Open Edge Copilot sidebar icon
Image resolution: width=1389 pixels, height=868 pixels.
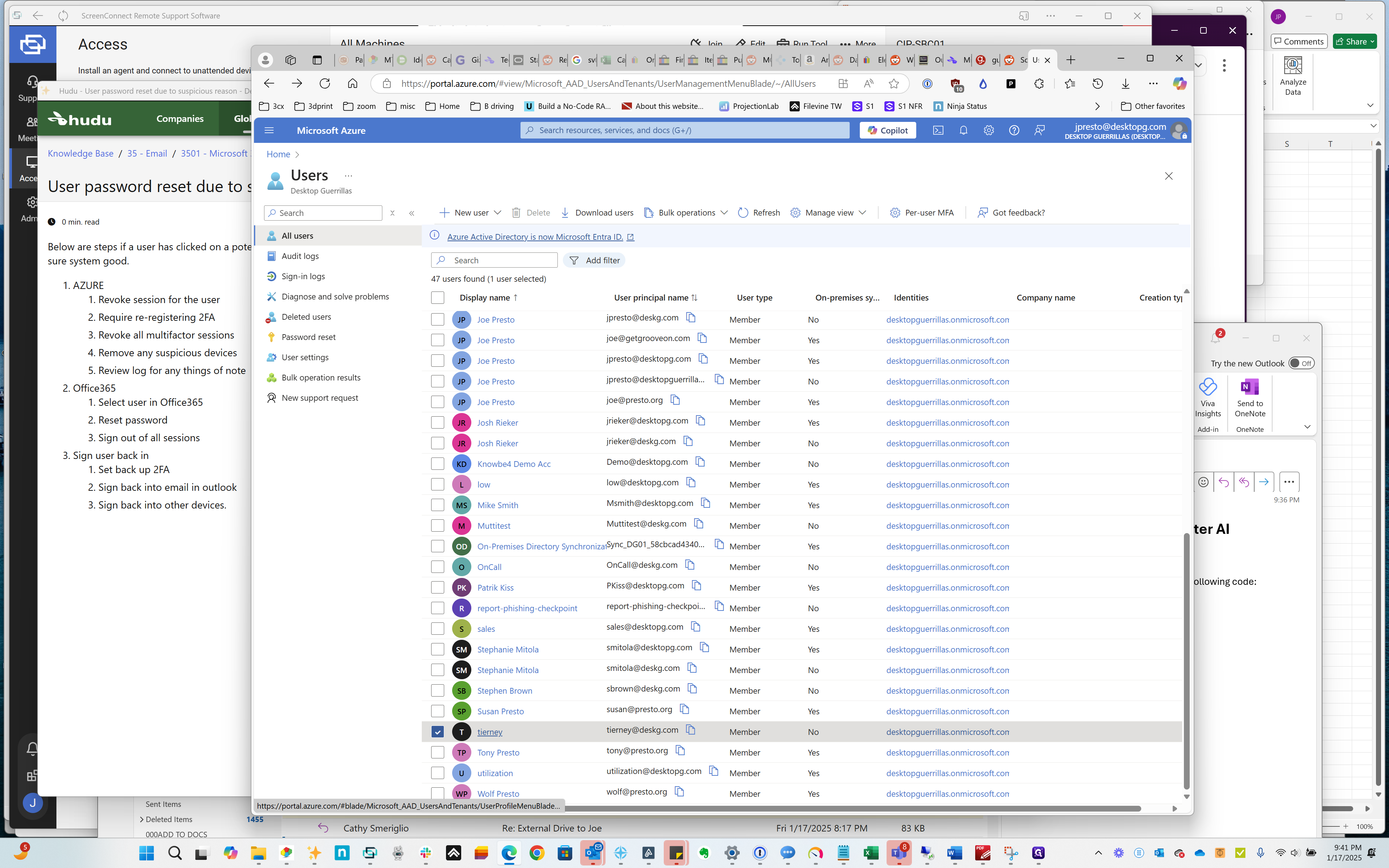(1180, 84)
